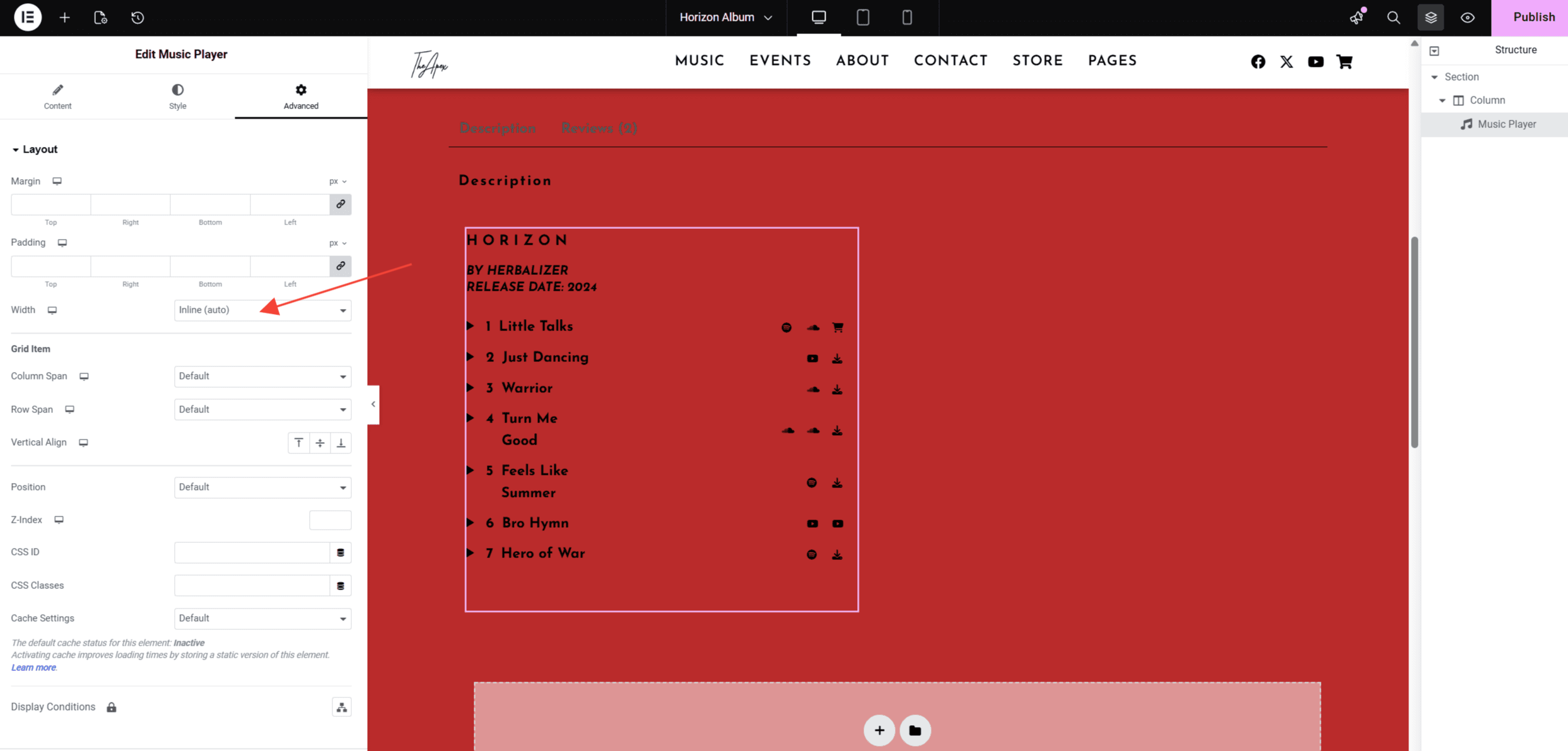Toggle linked margin values
This screenshot has height=751, width=1568.
click(x=341, y=204)
